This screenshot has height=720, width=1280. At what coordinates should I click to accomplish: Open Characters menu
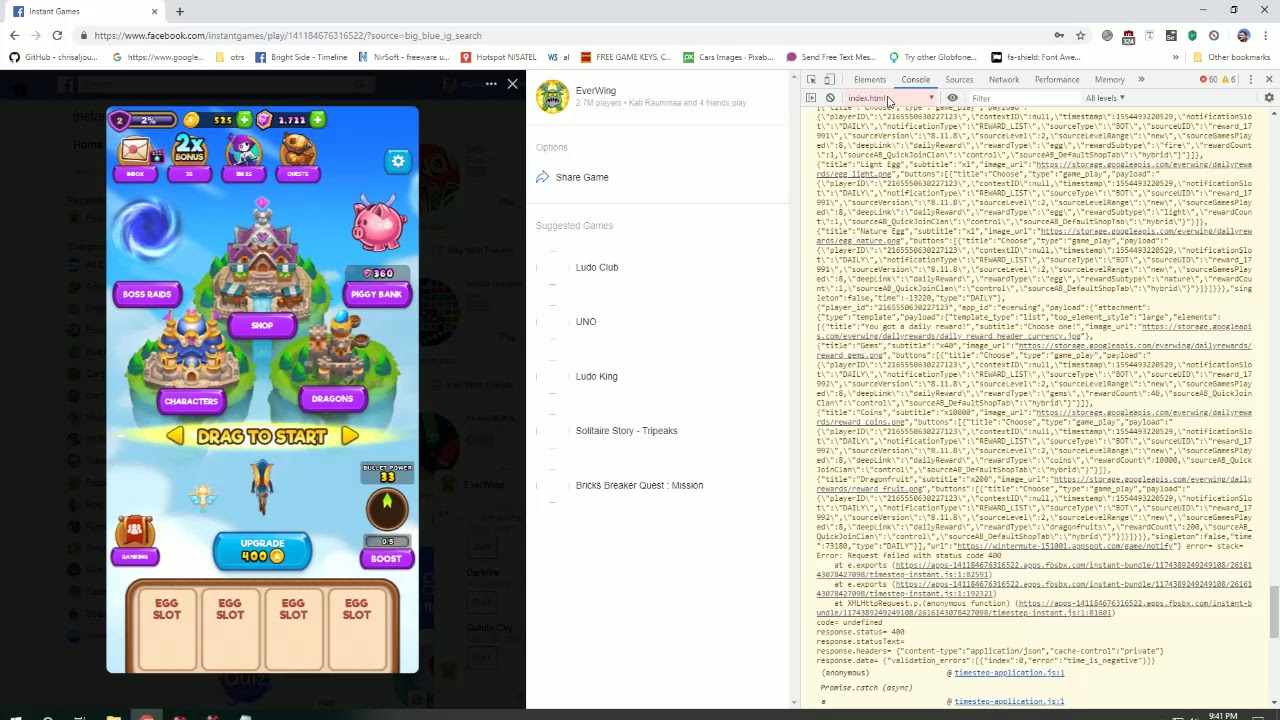[191, 400]
